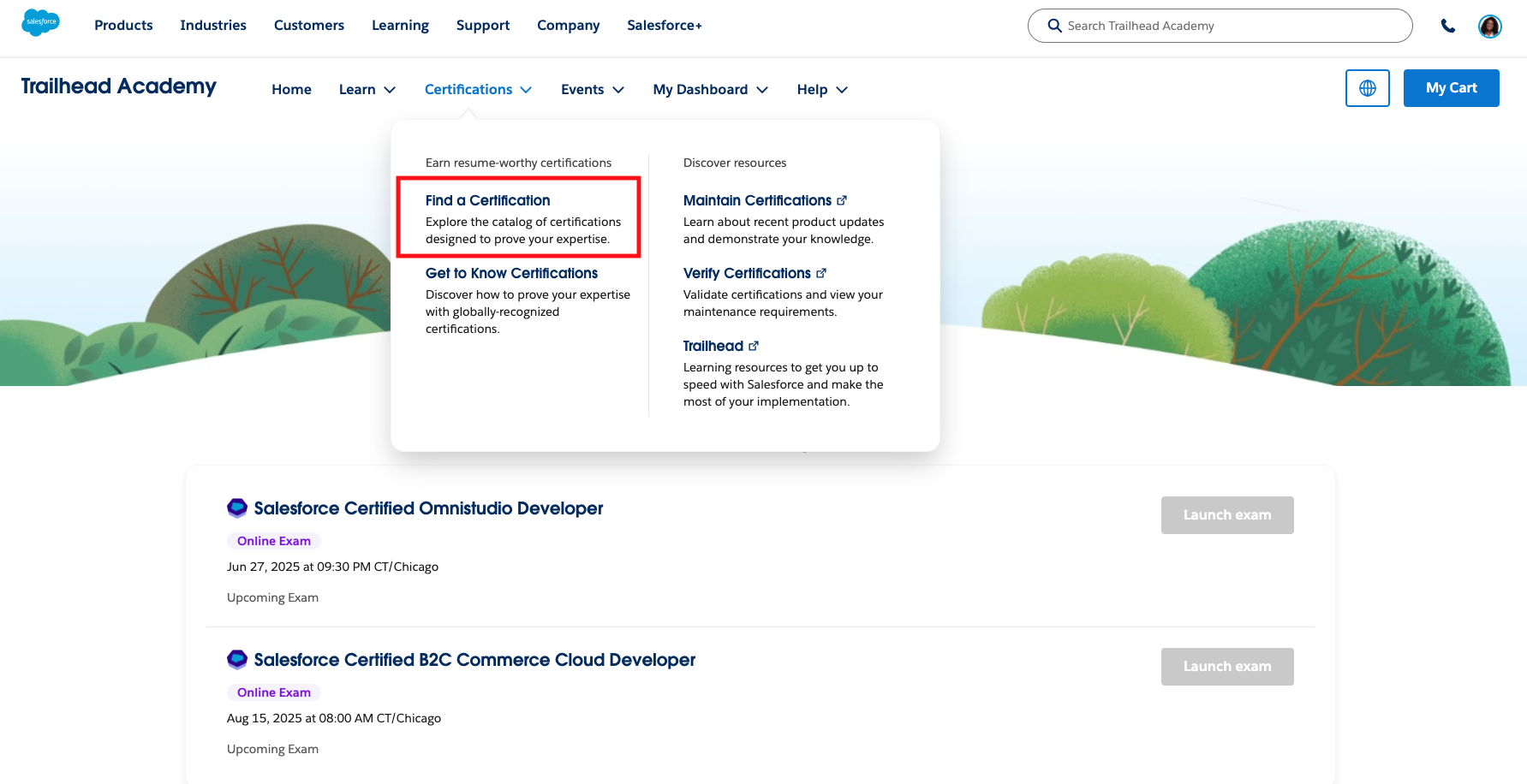Image resolution: width=1527 pixels, height=784 pixels.
Task: Open the Customers top menu
Action: tap(309, 26)
